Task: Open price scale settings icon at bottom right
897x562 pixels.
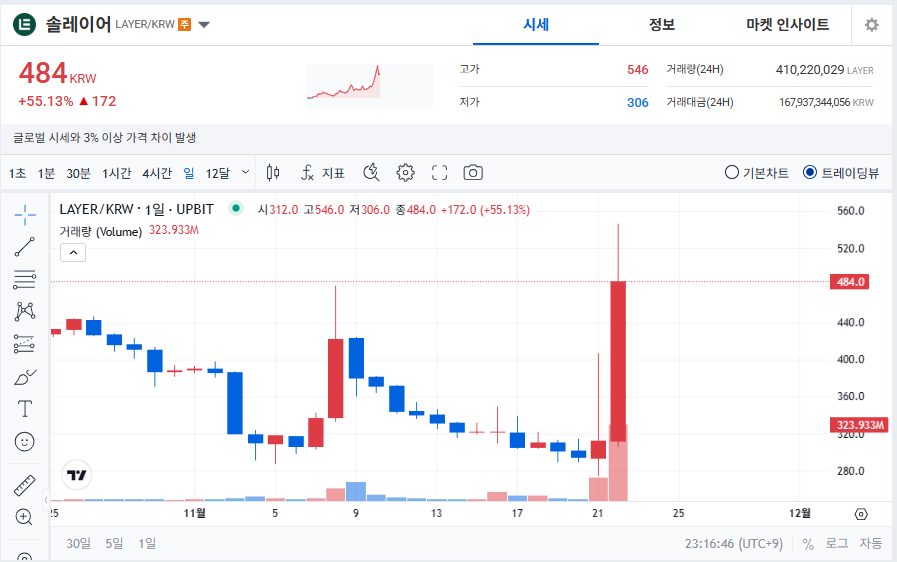Action: pyautogui.click(x=861, y=514)
